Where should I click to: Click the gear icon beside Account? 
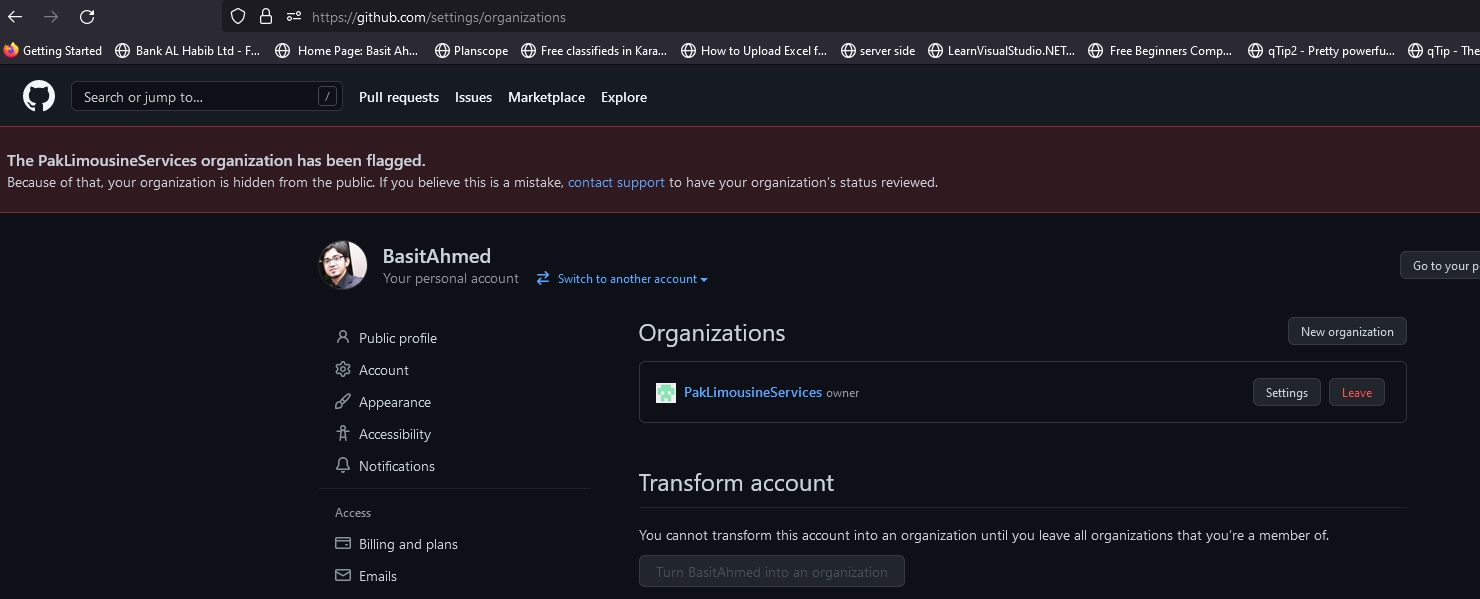click(x=343, y=369)
